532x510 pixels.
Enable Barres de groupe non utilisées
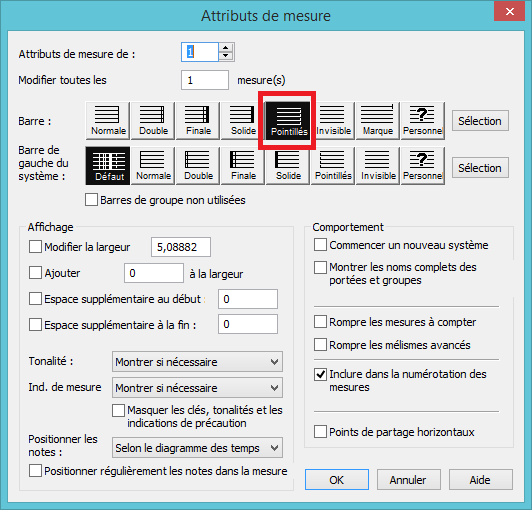click(x=91, y=200)
